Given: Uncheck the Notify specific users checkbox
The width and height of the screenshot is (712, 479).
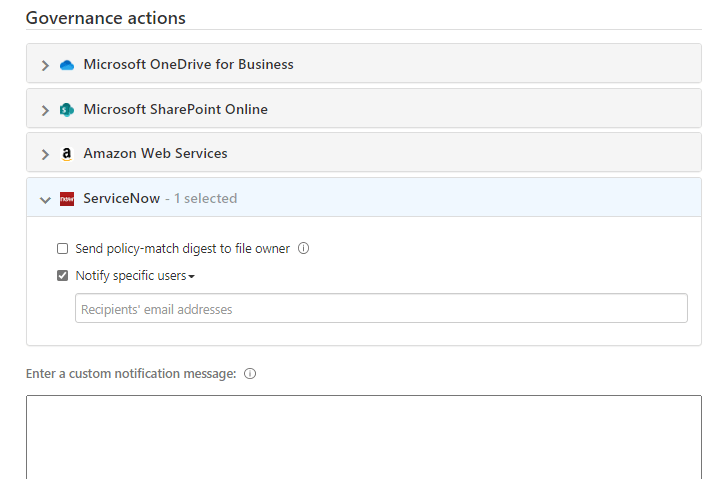Looking at the screenshot, I should [63, 276].
